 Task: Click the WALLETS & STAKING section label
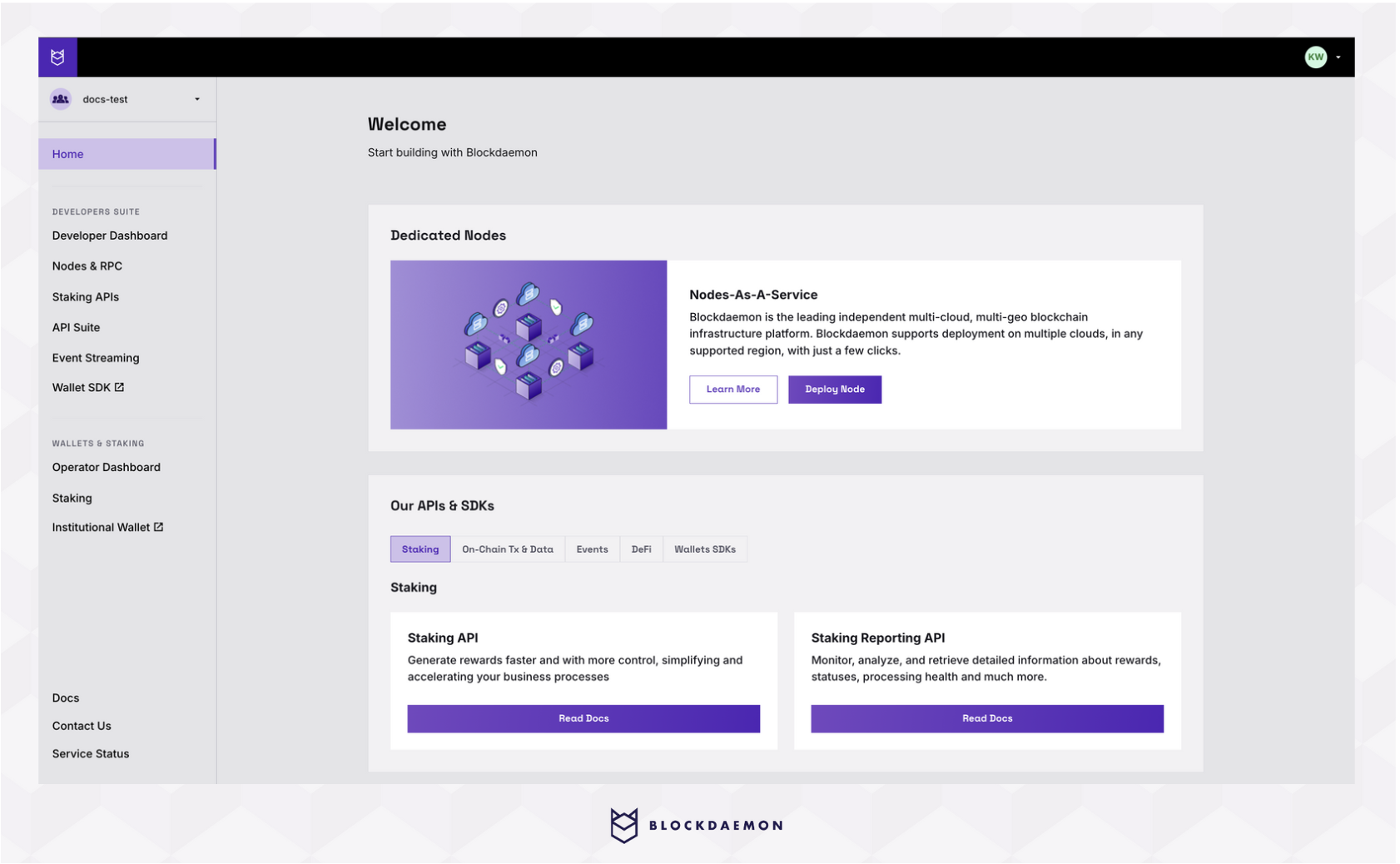pos(98,444)
